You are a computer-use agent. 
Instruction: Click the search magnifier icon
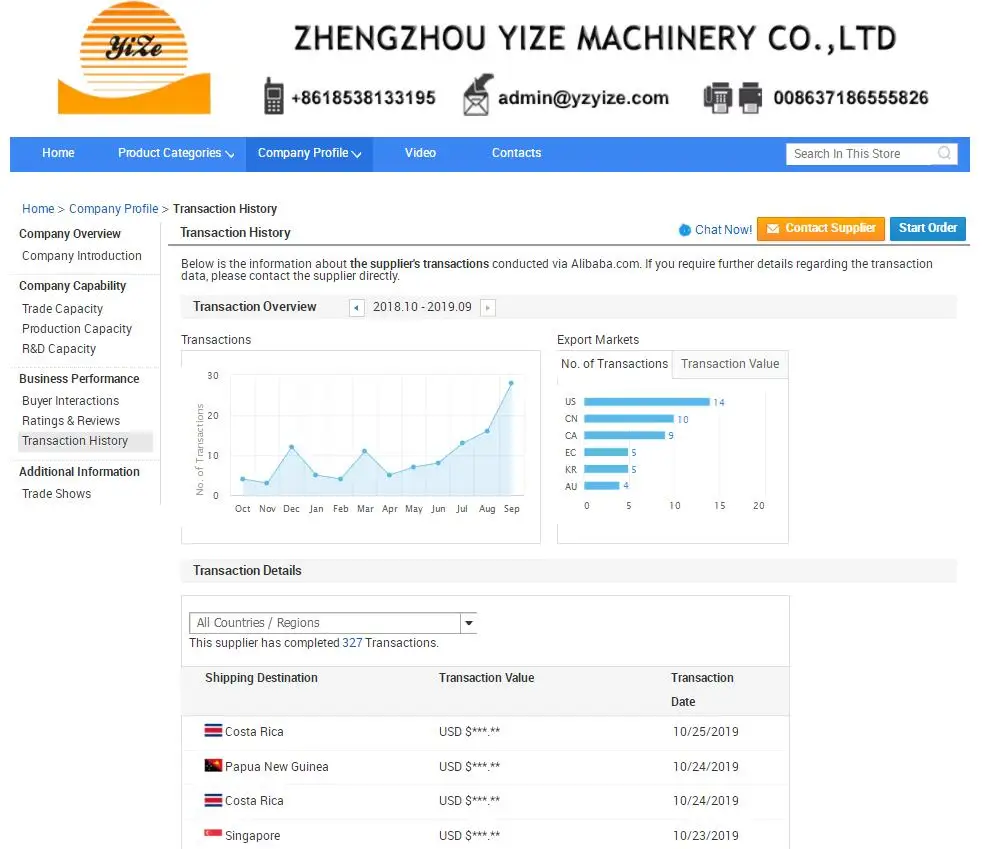tap(944, 154)
